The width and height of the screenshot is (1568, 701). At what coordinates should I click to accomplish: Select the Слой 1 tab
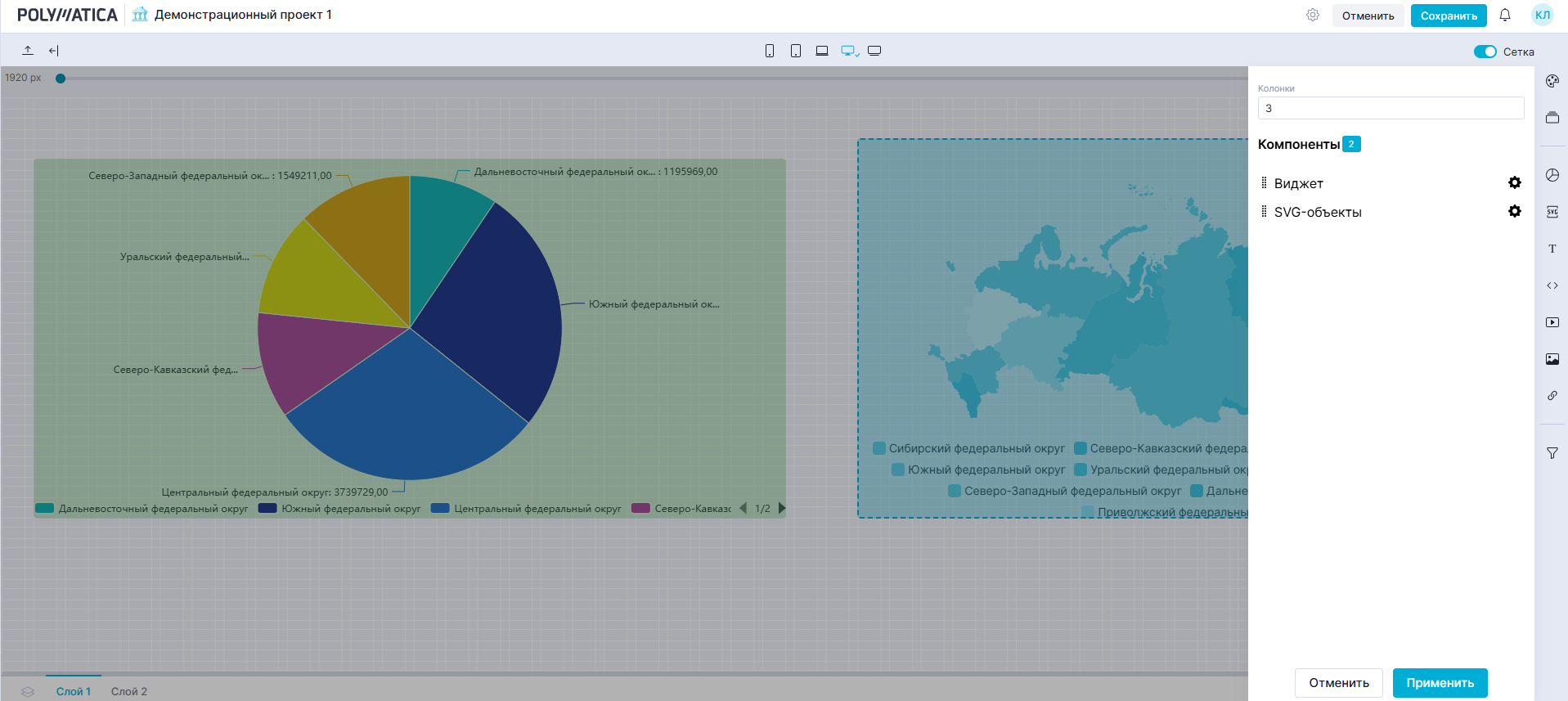click(x=74, y=691)
